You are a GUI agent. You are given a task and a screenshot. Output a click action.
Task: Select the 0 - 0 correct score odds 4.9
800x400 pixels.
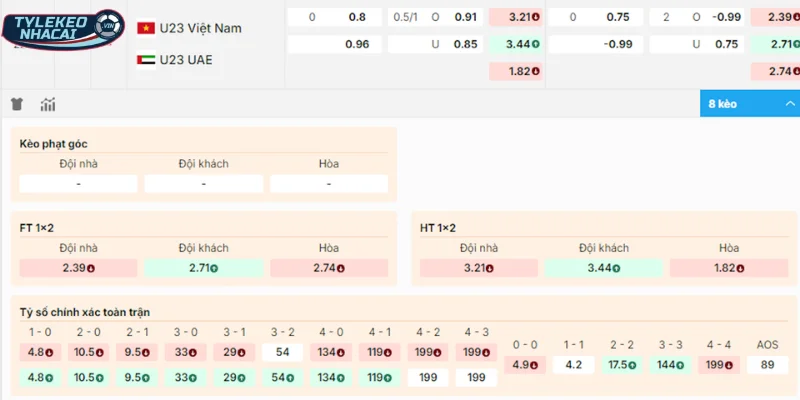[525, 364]
